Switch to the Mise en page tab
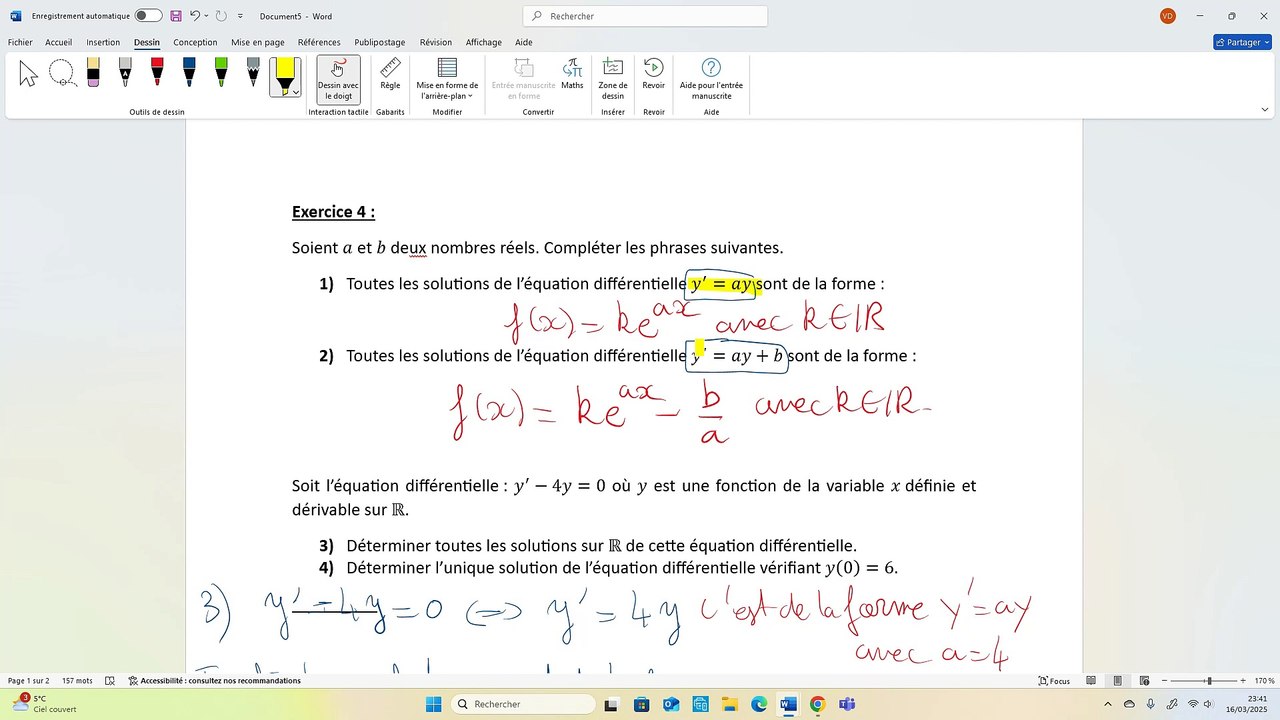Viewport: 1280px width, 720px height. tap(258, 42)
